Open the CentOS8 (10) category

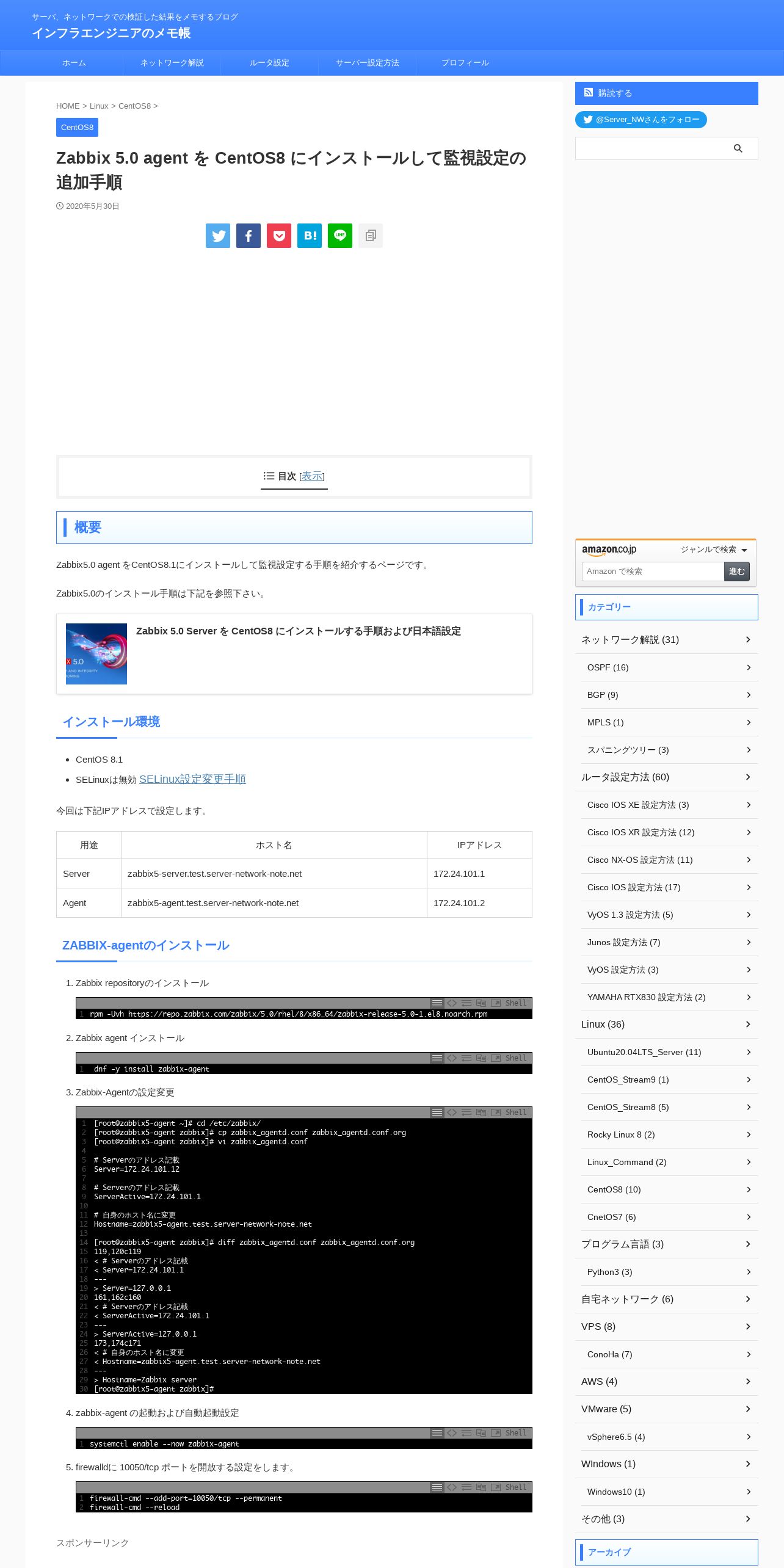(670, 1189)
